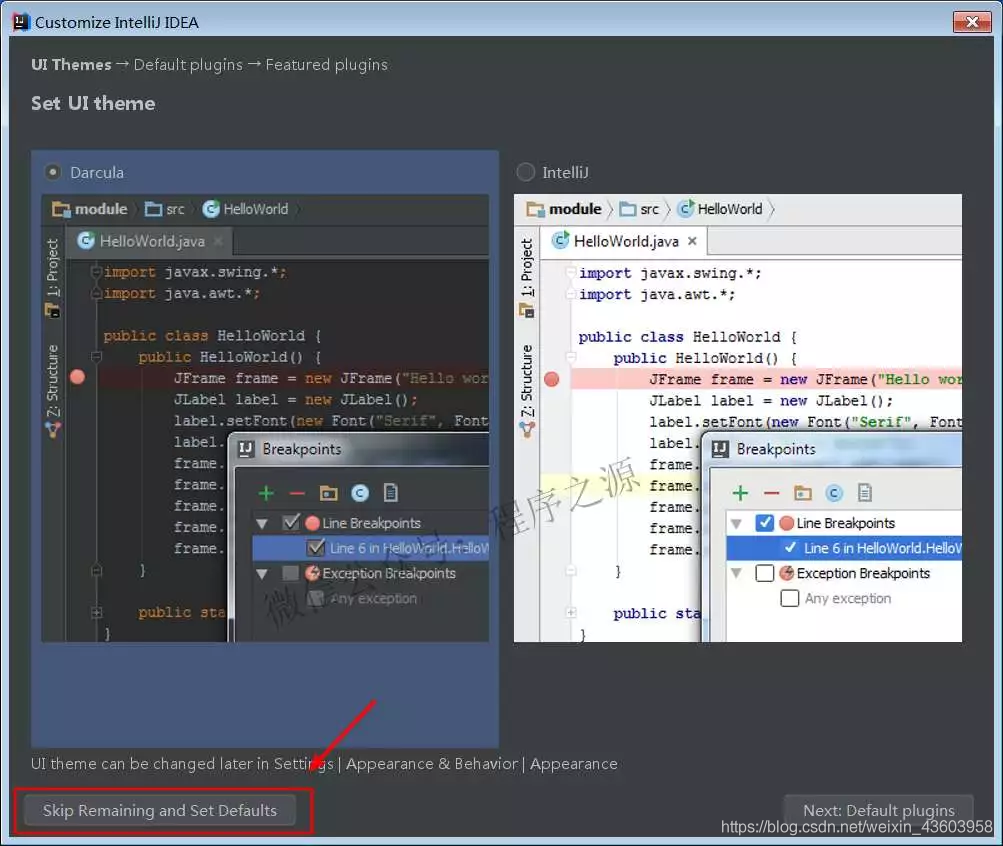Click Skip Remaining and Set Defaults button
Screen dimensions: 1003x846
tap(160, 810)
